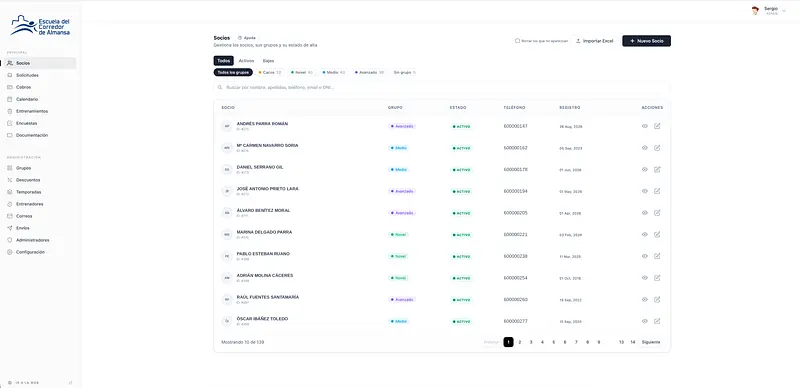Open Descuentos in the sidebar

pyautogui.click(x=41, y=180)
